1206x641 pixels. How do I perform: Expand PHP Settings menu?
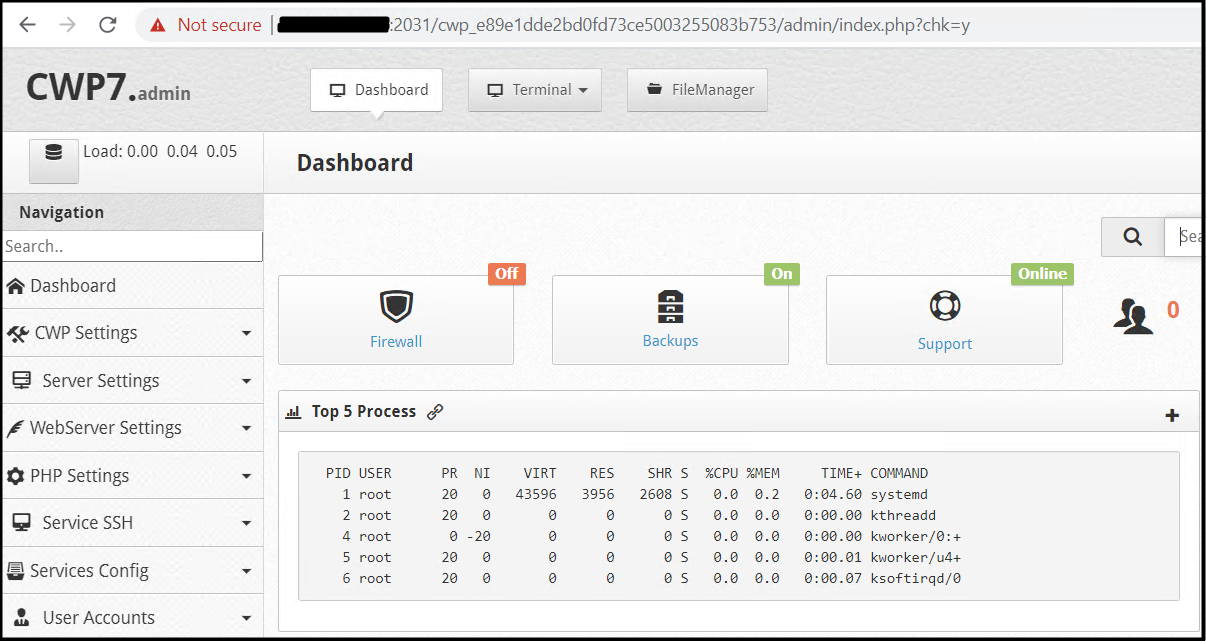(132, 475)
